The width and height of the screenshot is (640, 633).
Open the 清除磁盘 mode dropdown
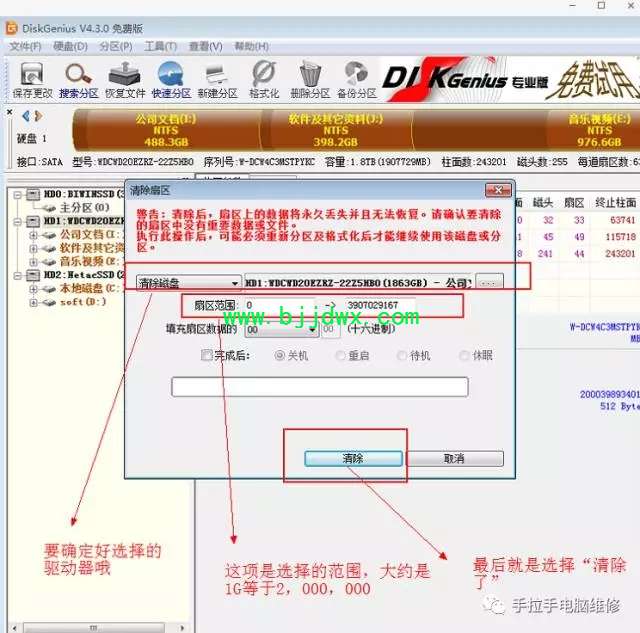tap(188, 283)
